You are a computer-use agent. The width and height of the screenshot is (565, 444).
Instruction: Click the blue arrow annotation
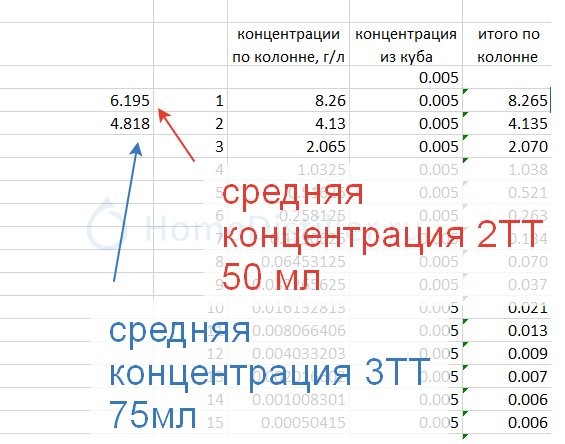click(x=127, y=212)
